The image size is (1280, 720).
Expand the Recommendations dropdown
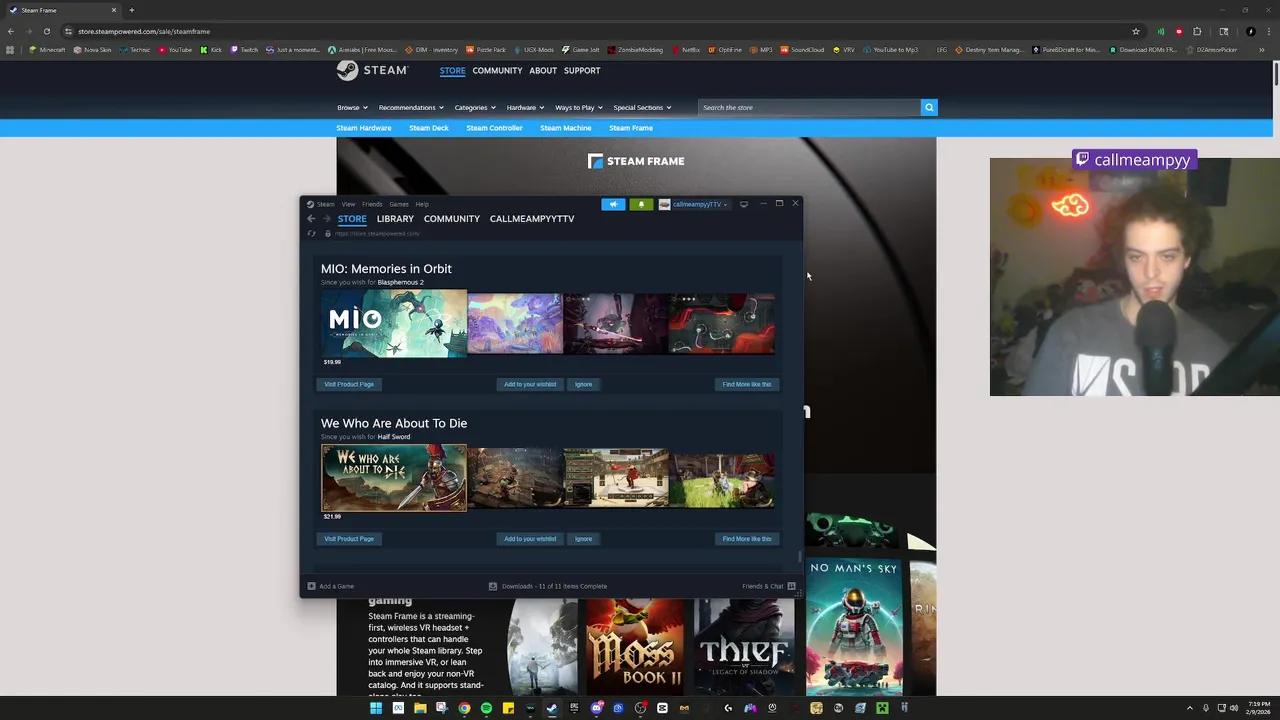click(411, 107)
